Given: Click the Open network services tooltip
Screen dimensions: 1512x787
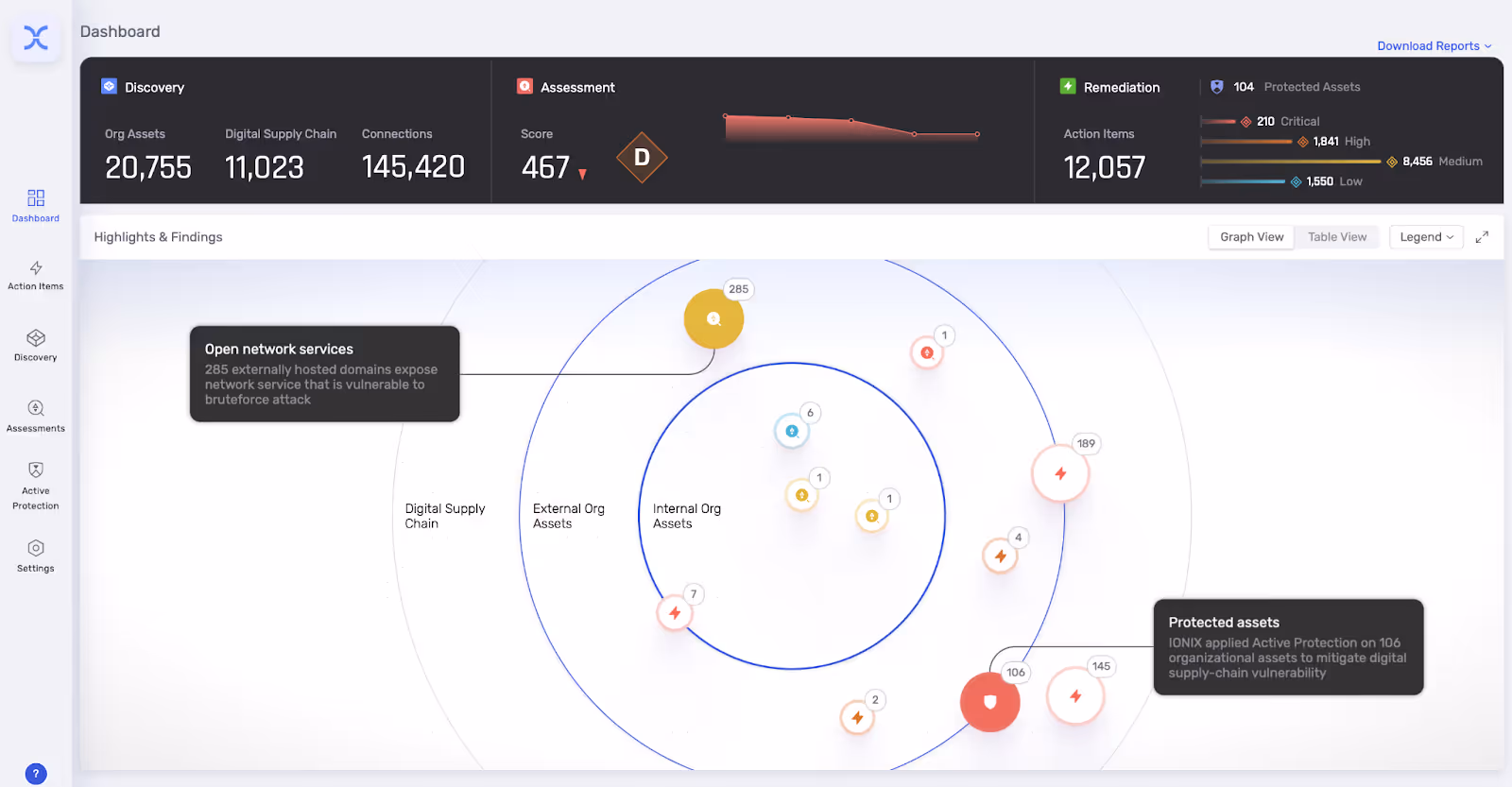Looking at the screenshot, I should 324,374.
